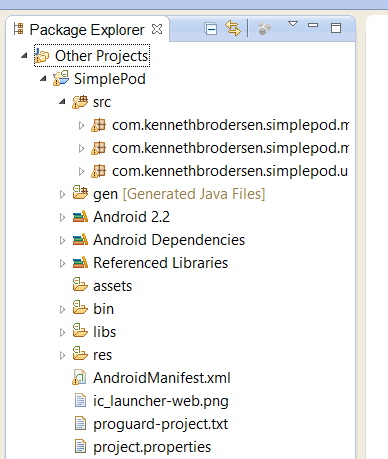Click the res folder icon
388x459 pixels.
coord(80,353)
